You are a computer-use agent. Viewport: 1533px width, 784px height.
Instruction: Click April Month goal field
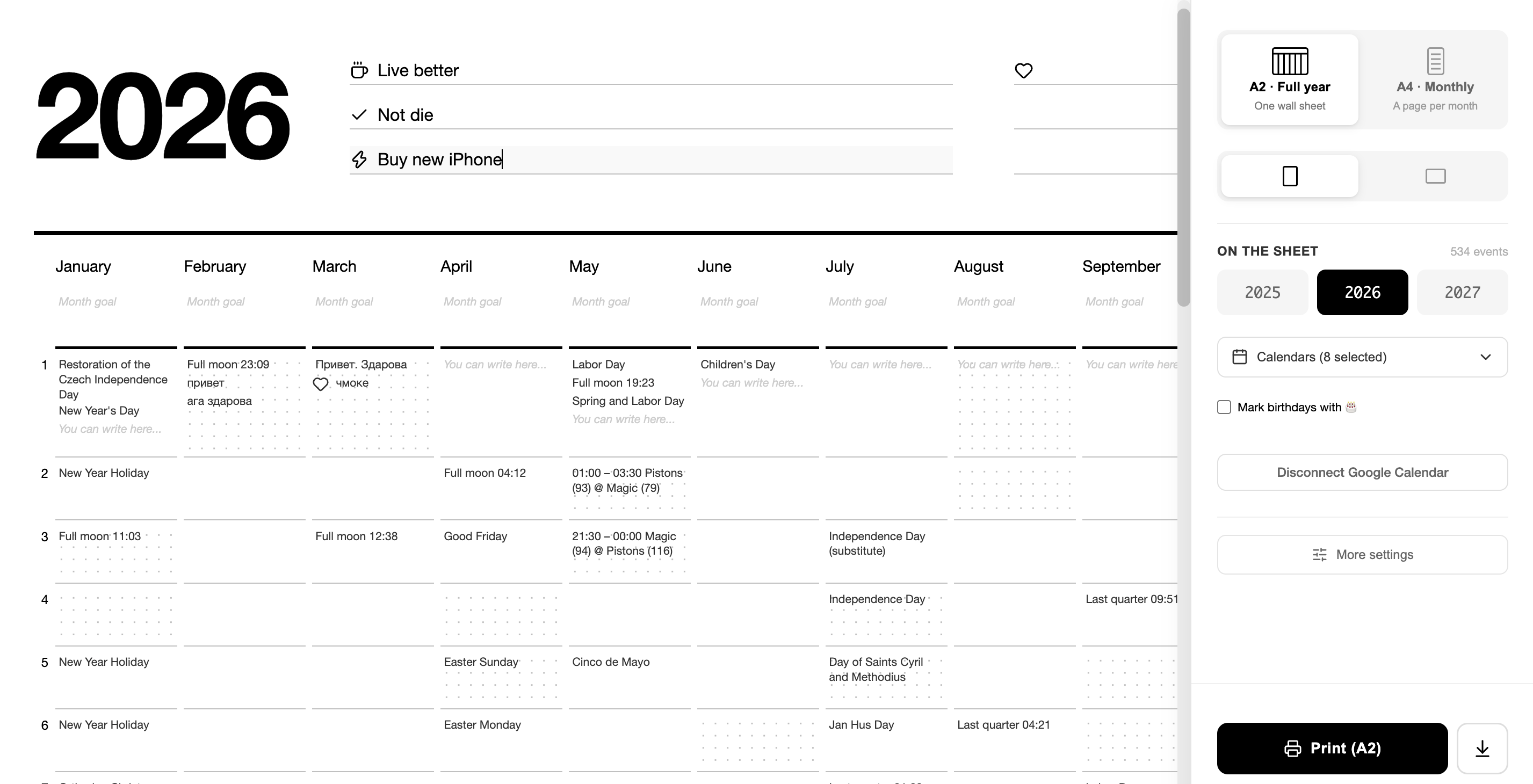click(x=501, y=302)
